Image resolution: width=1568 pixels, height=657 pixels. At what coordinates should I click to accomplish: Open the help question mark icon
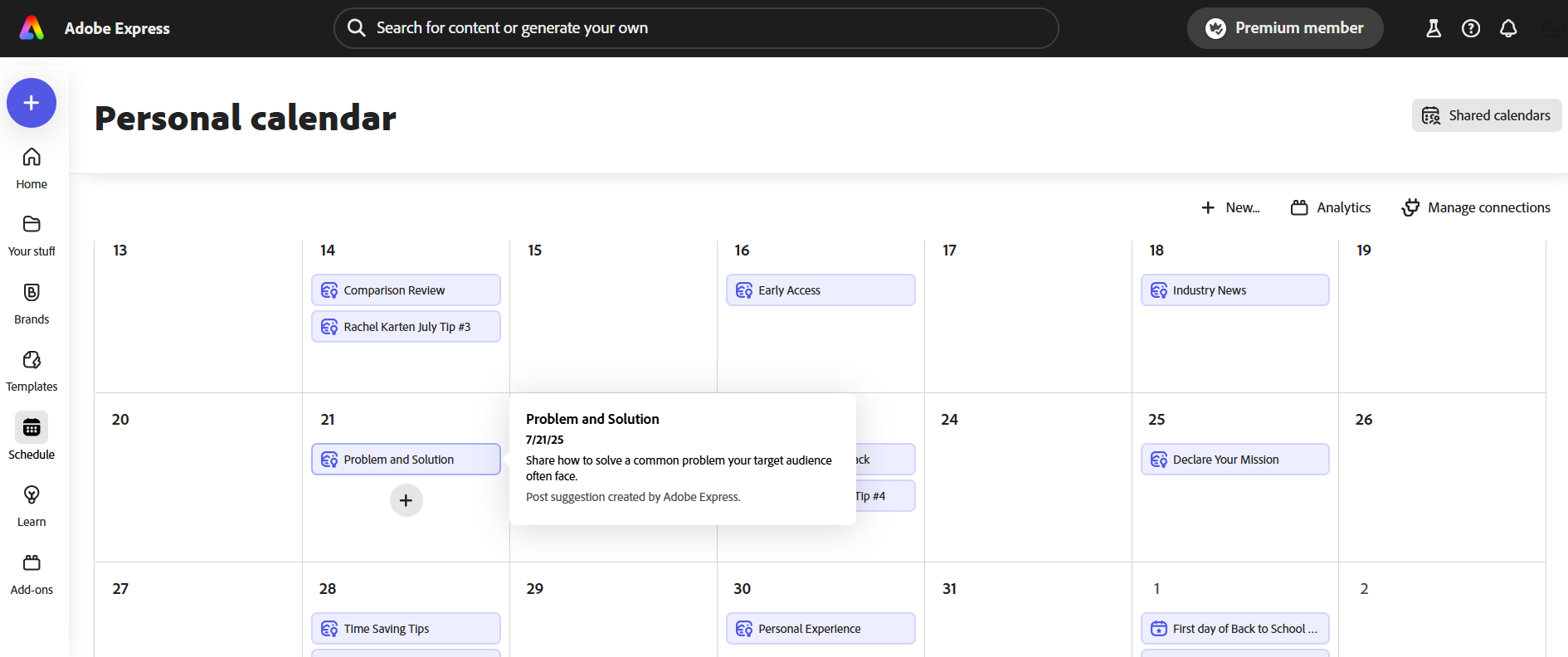1471,28
